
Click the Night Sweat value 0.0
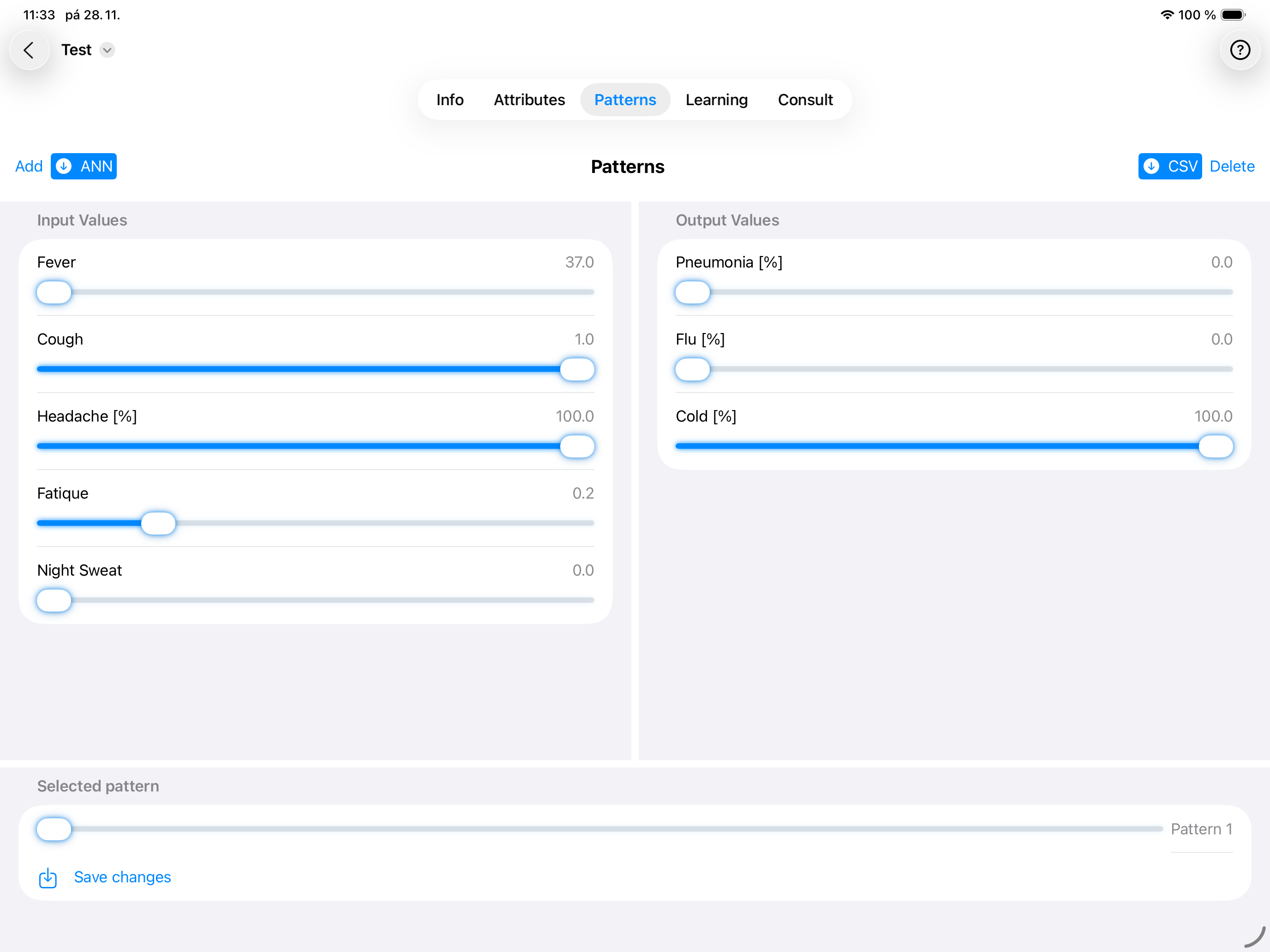tap(583, 571)
